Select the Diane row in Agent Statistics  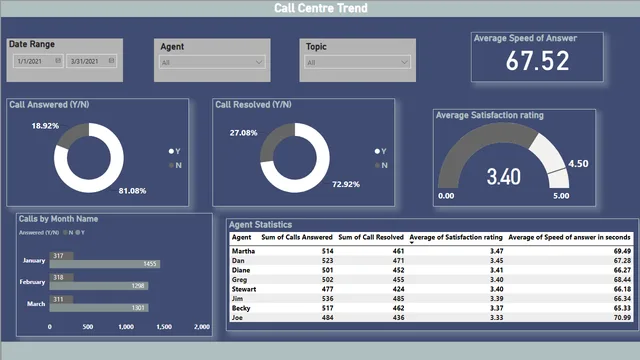[431, 270]
